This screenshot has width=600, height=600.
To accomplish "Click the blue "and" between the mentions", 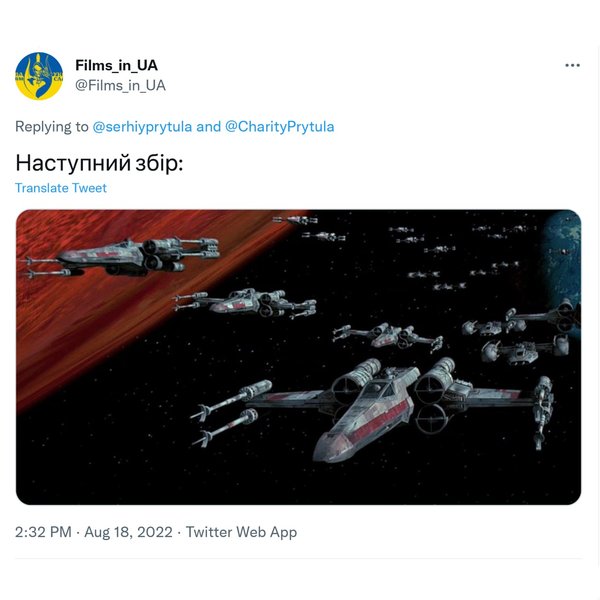I will pyautogui.click(x=209, y=127).
